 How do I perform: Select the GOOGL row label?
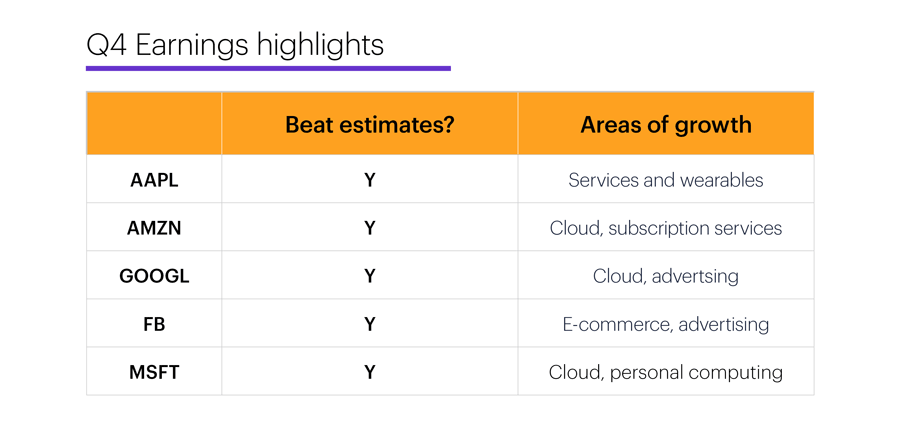[154, 276]
